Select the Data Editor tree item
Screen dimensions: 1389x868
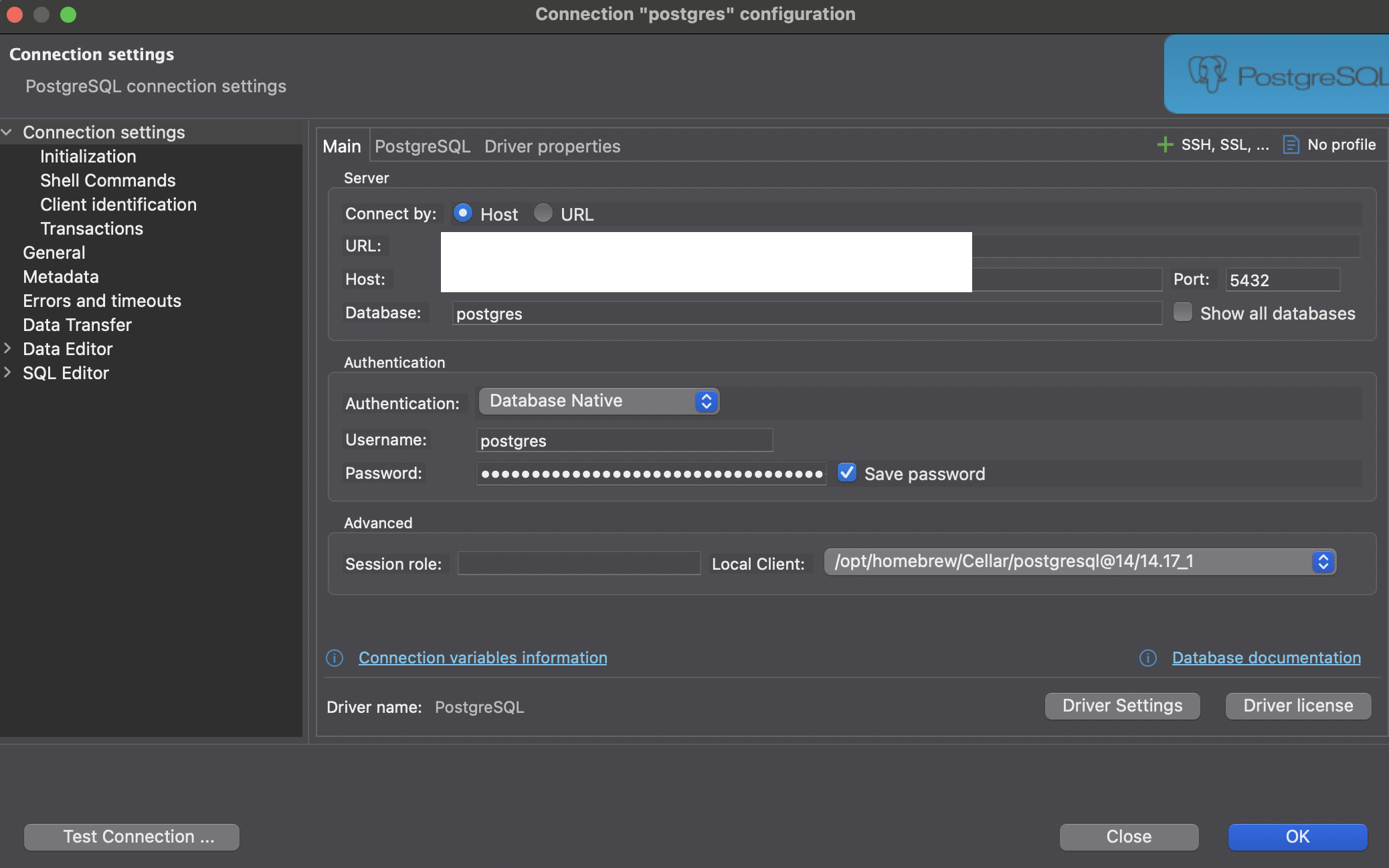[68, 349]
